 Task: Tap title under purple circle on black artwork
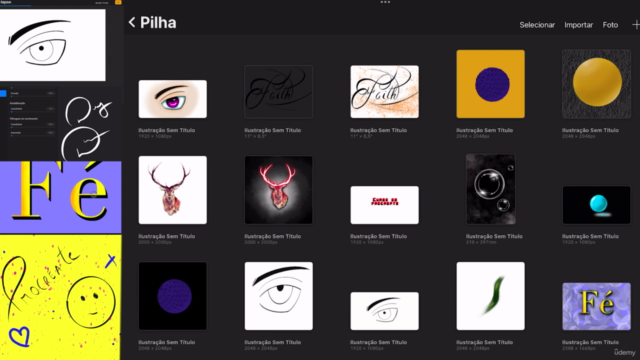[x=167, y=342]
